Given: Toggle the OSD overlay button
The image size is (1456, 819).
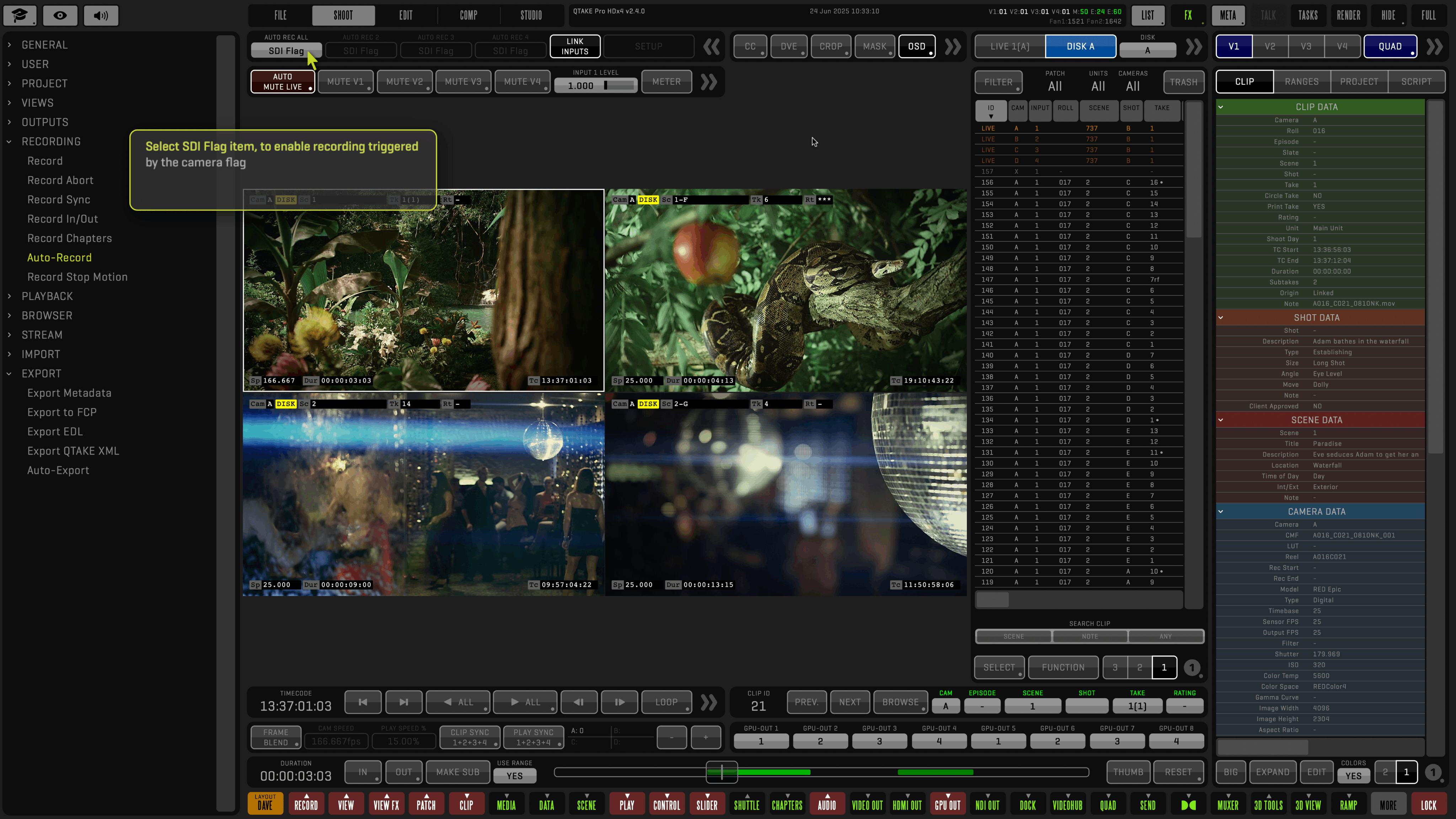Looking at the screenshot, I should tap(916, 46).
